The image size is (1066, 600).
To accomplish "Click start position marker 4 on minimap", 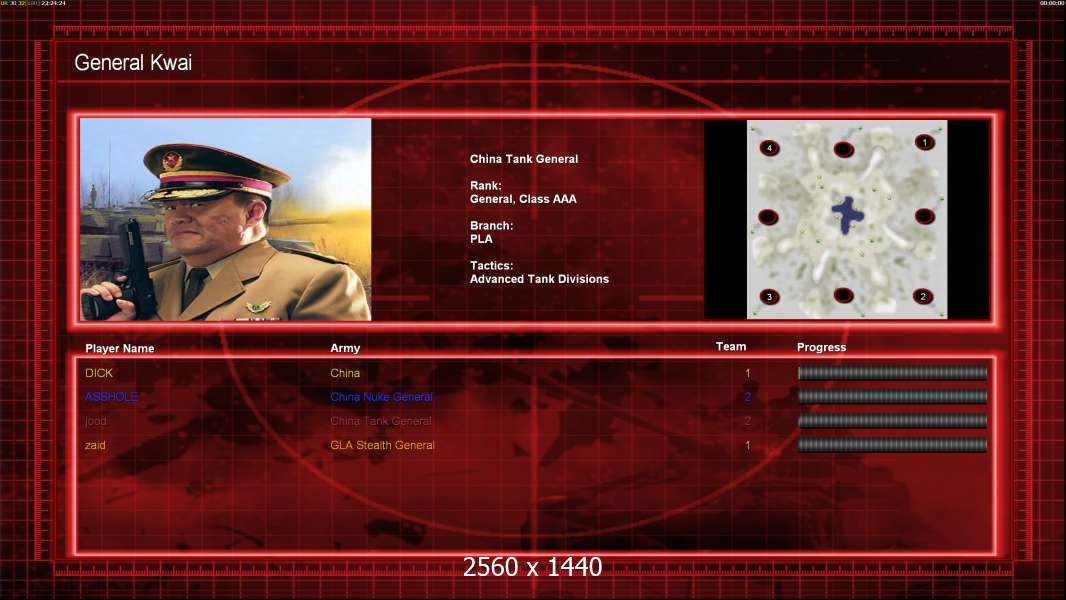I will [769, 148].
